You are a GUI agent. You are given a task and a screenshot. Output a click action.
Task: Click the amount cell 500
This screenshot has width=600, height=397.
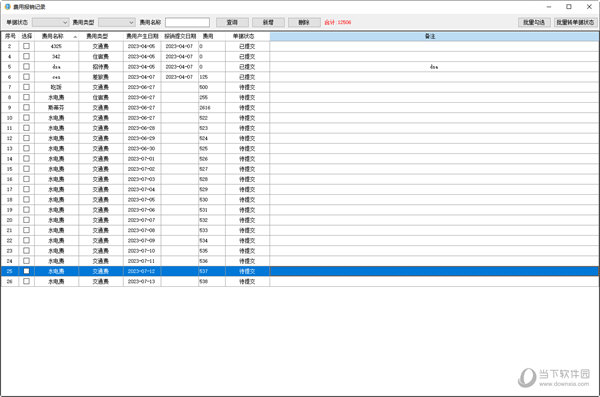pyautogui.click(x=212, y=87)
